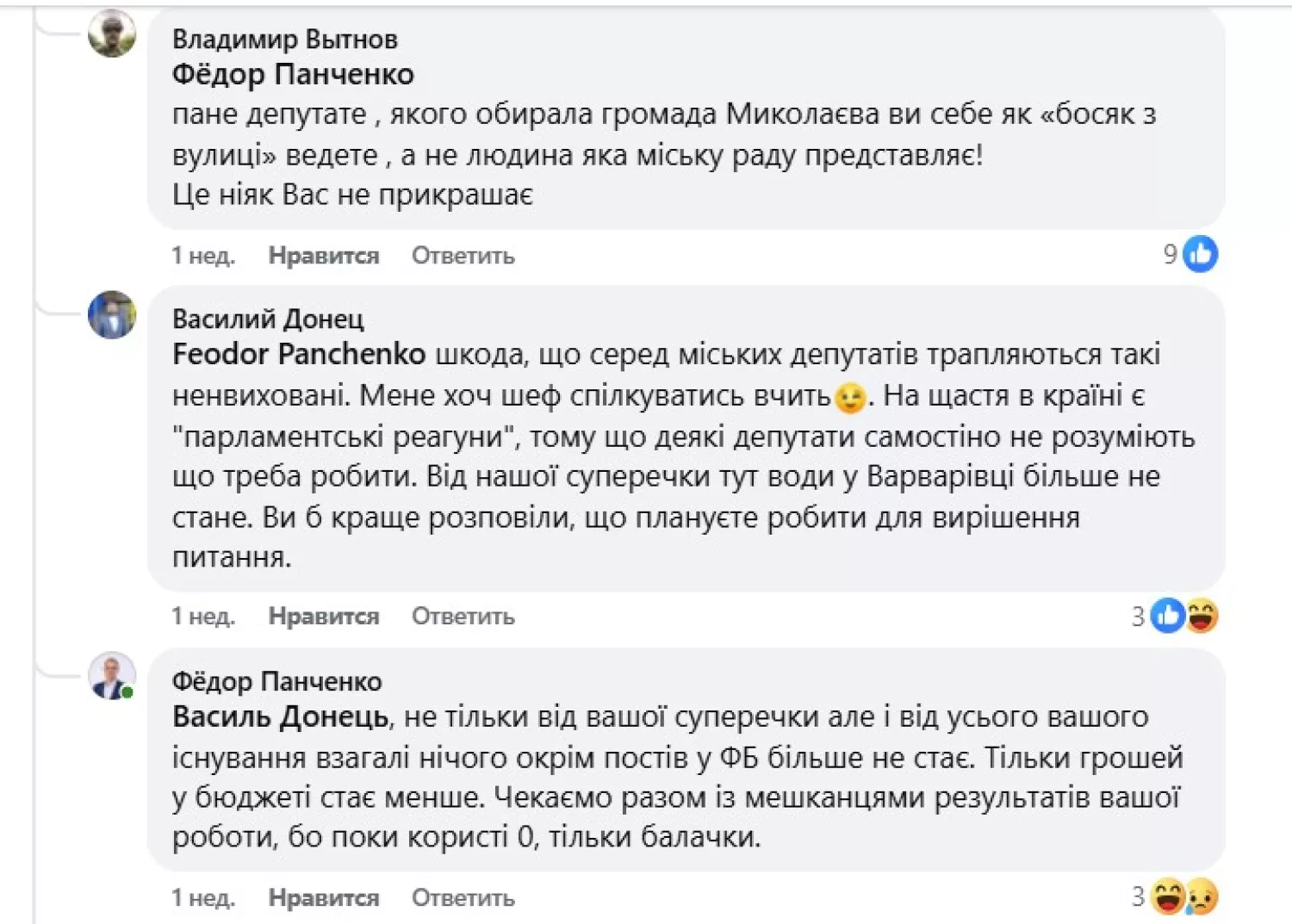Click the laughing emoji reaction under Донец's comment
1292x924 pixels.
(1198, 616)
